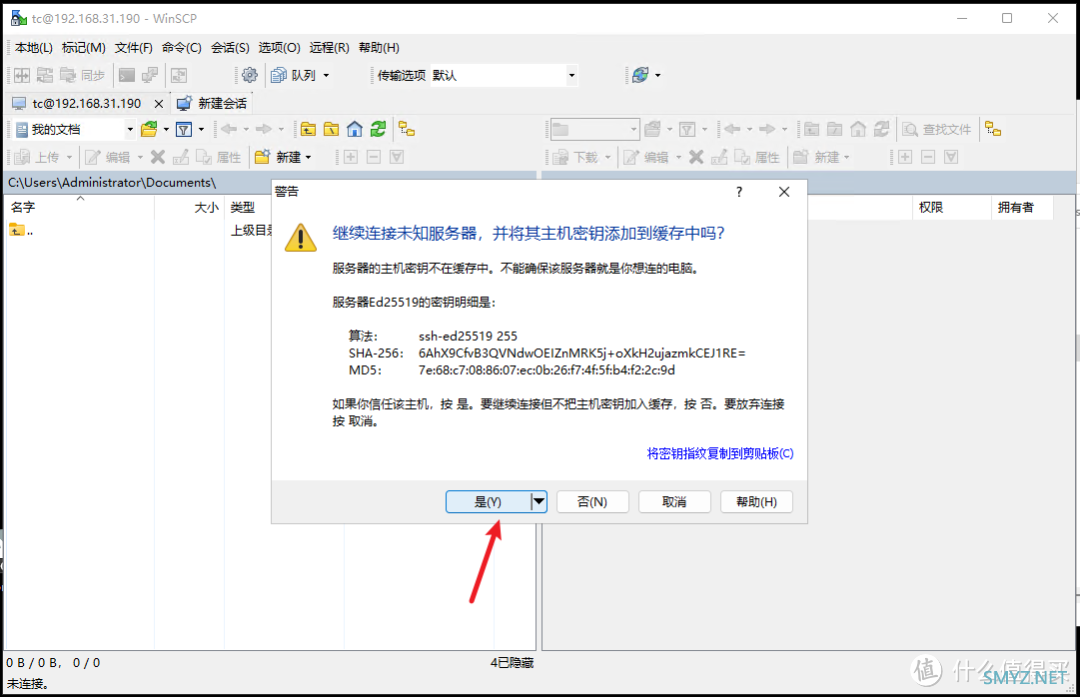Screen dimensions: 1080x697
Task: Click the local panel back arrow
Action: pos(229,129)
